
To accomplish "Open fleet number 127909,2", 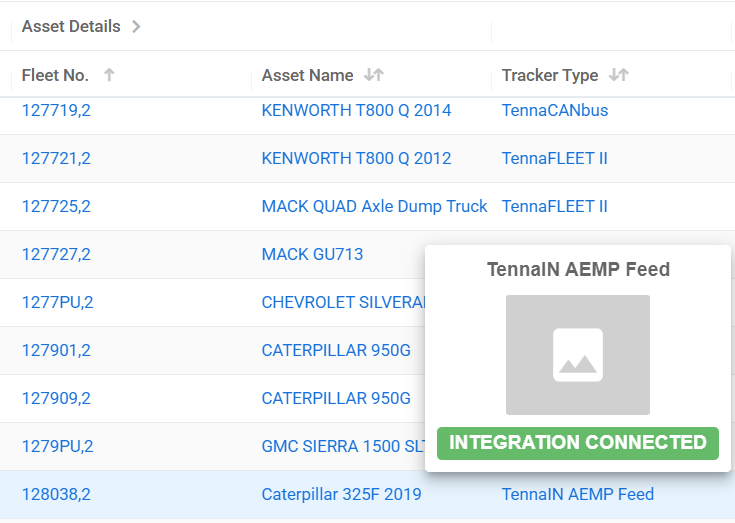I will [x=56, y=398].
